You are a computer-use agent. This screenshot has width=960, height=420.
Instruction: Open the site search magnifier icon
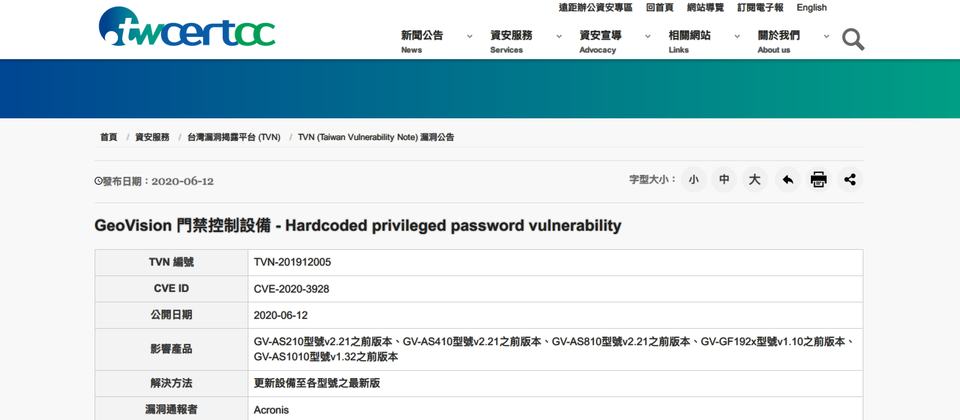click(x=852, y=39)
